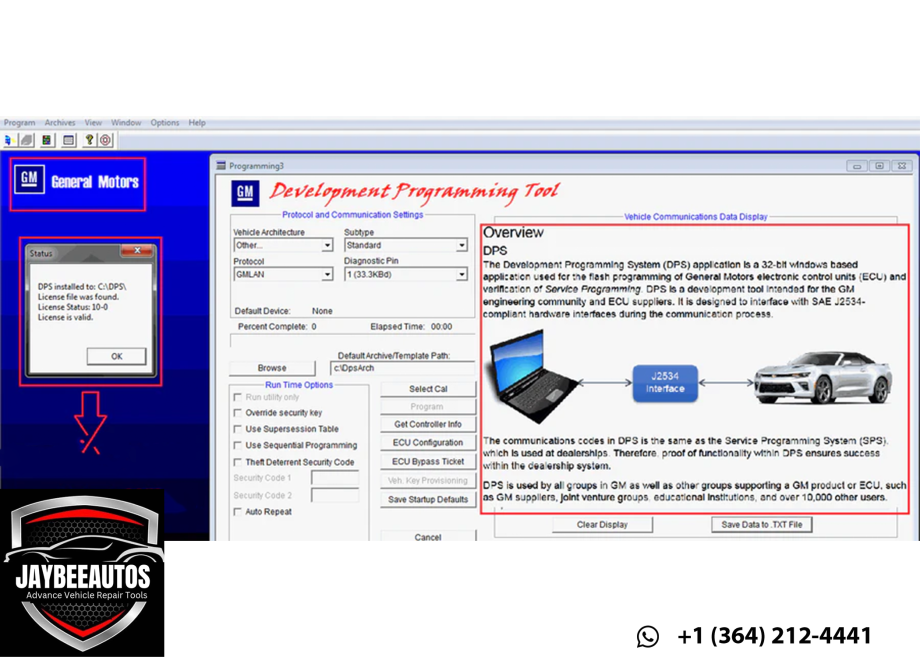Open the Subtype dropdown showing Standard

pyautogui.click(x=461, y=245)
